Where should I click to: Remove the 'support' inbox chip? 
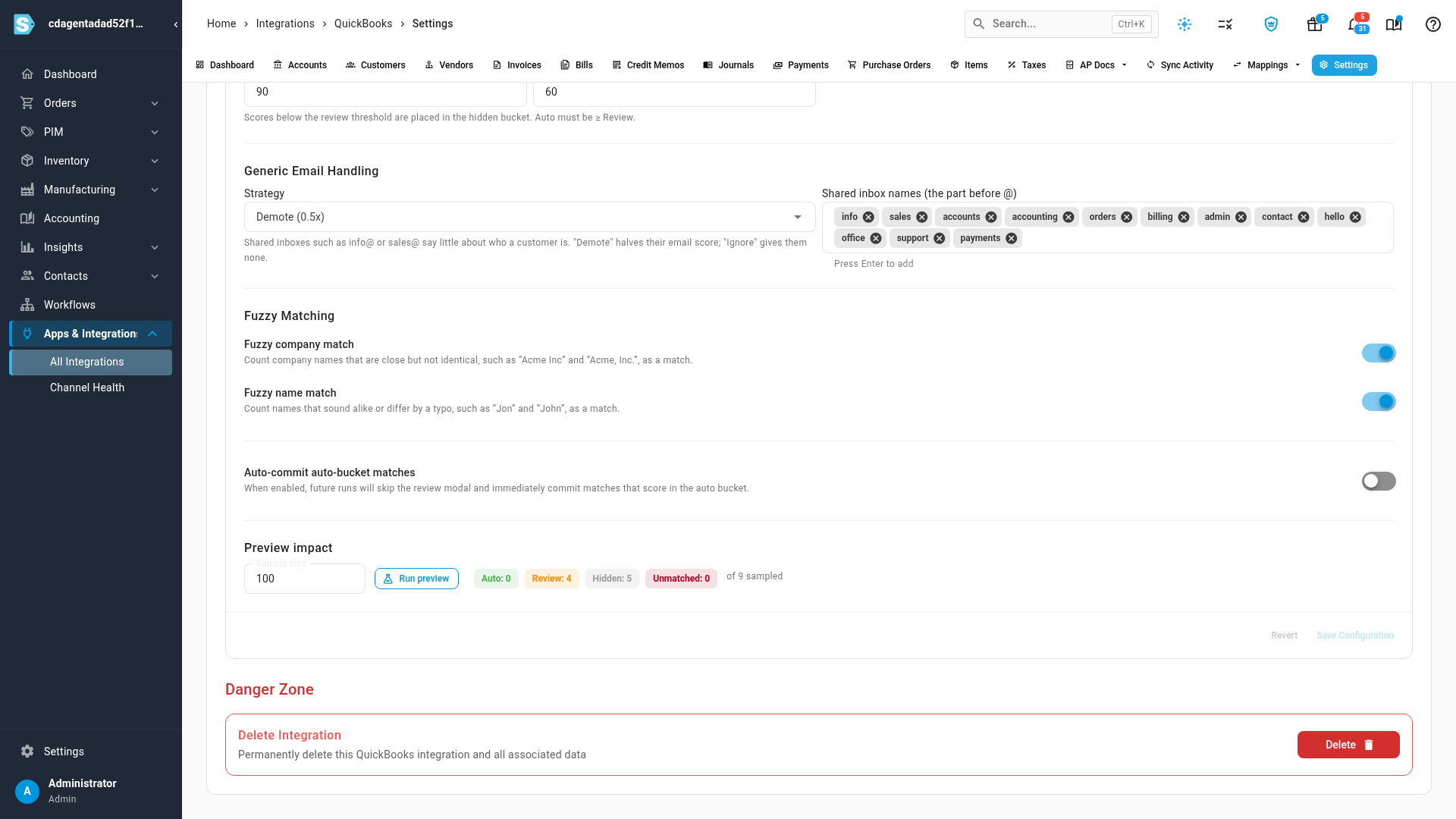click(x=939, y=238)
